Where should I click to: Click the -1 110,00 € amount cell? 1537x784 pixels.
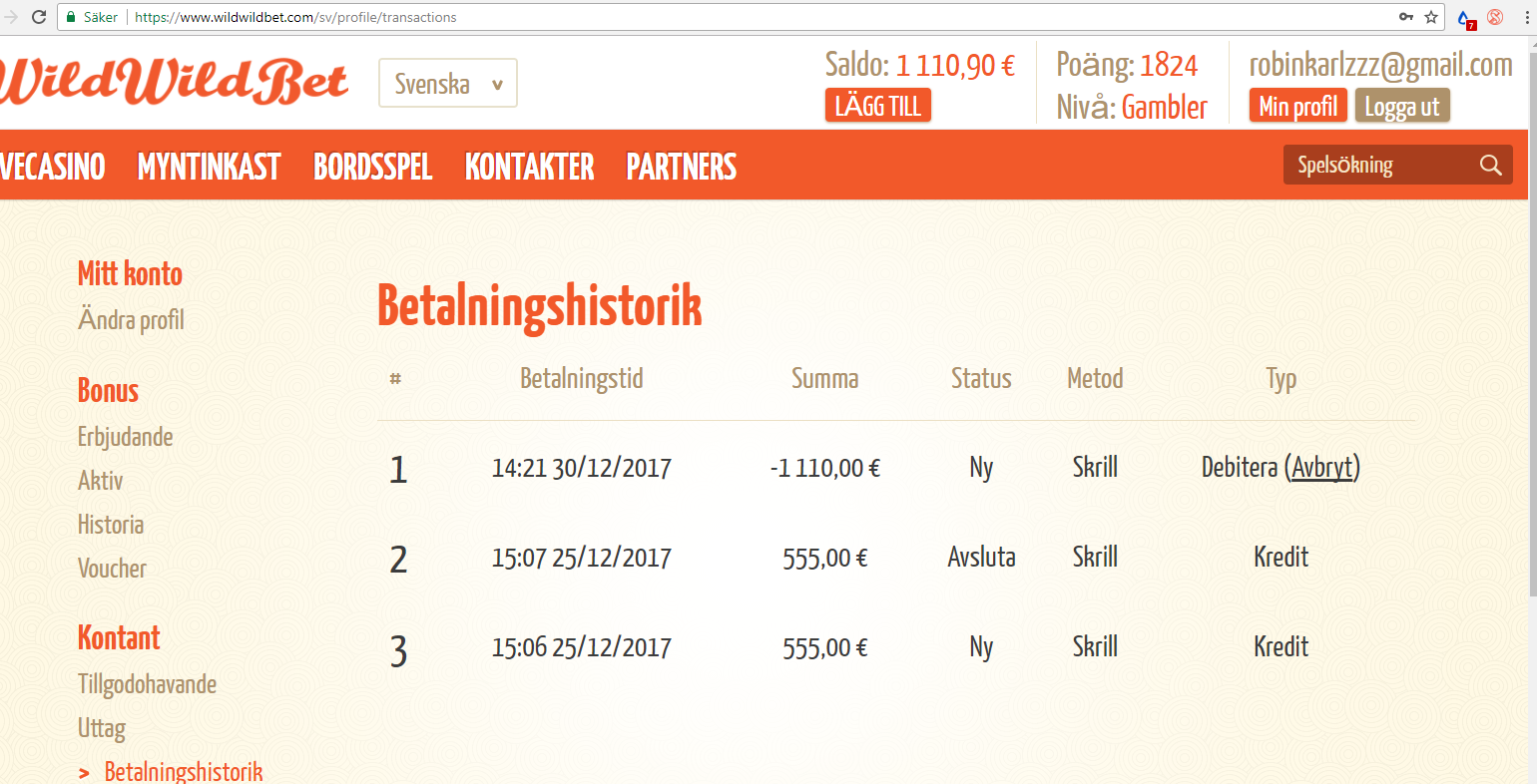click(825, 468)
